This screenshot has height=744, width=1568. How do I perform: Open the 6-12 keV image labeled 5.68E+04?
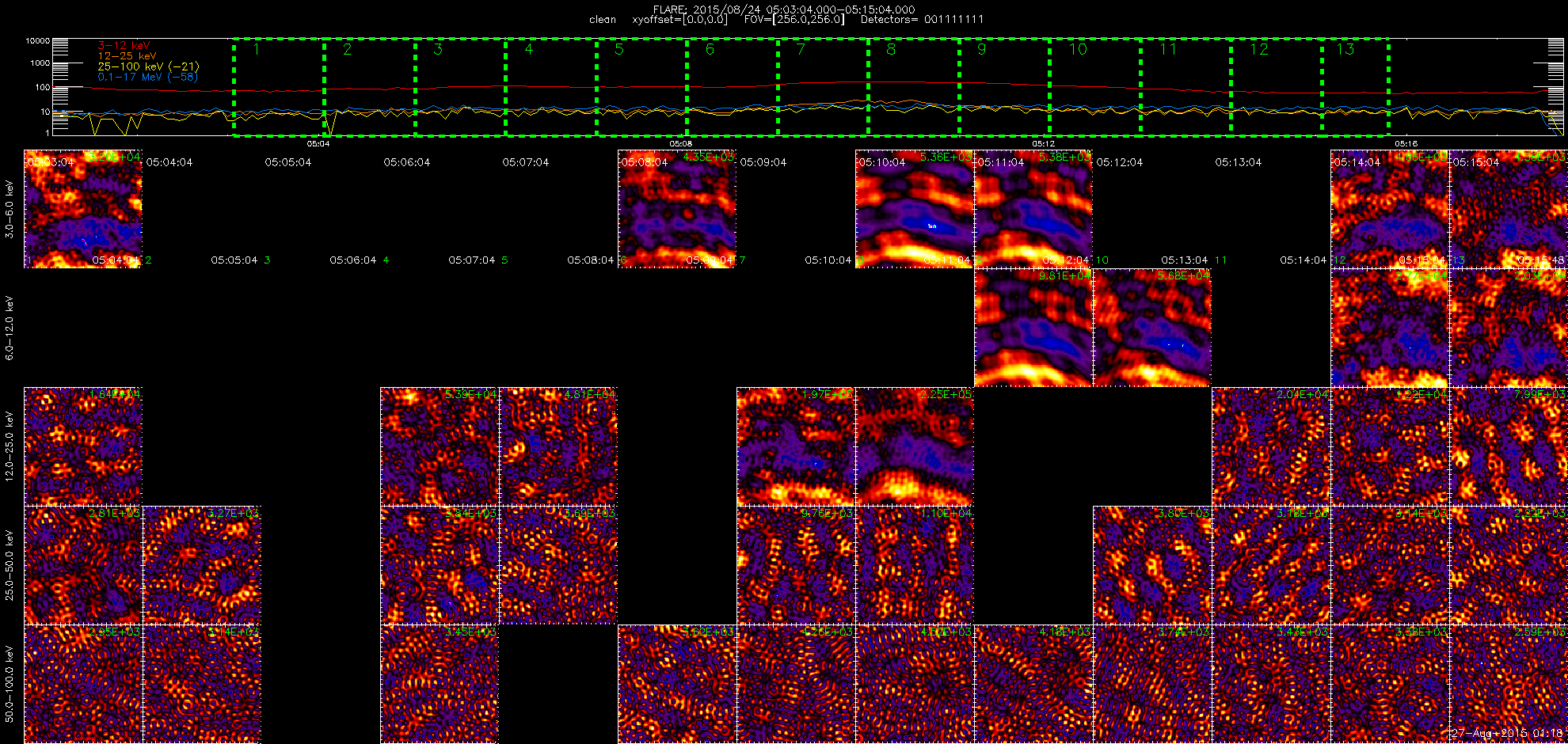coord(1152,328)
